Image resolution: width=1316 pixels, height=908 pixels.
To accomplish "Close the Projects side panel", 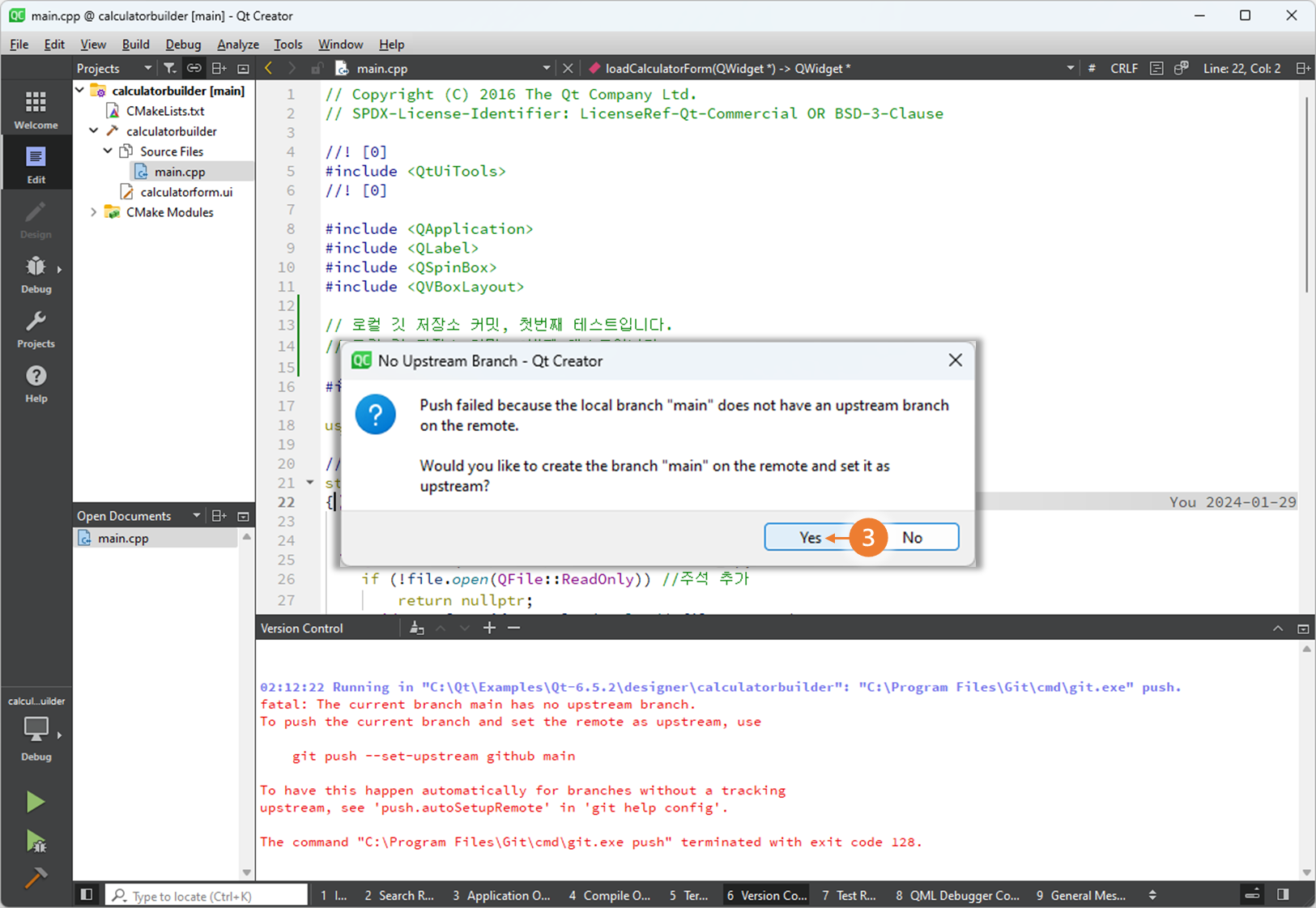I will tap(243, 68).
